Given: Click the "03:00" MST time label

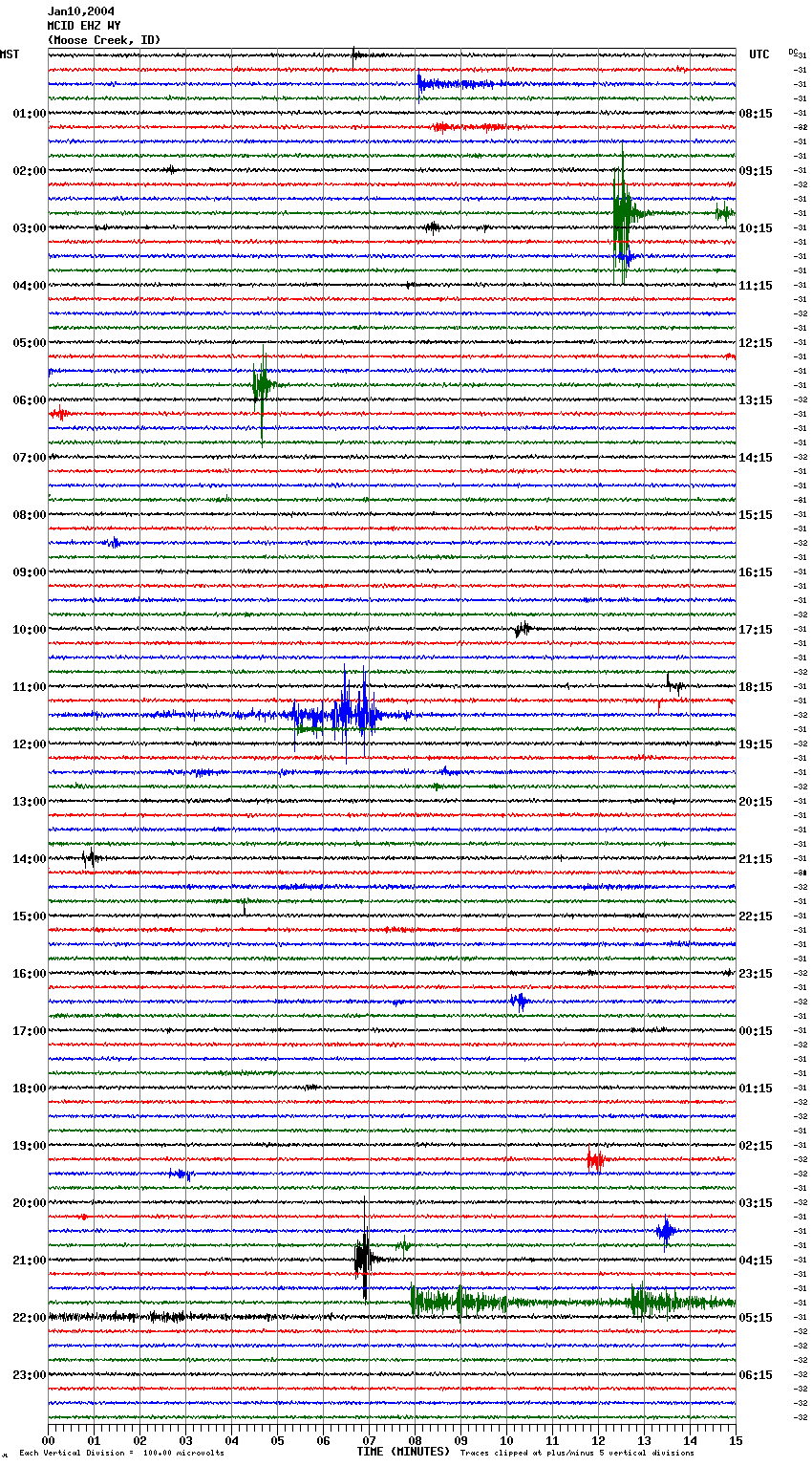Looking at the screenshot, I should (30, 228).
